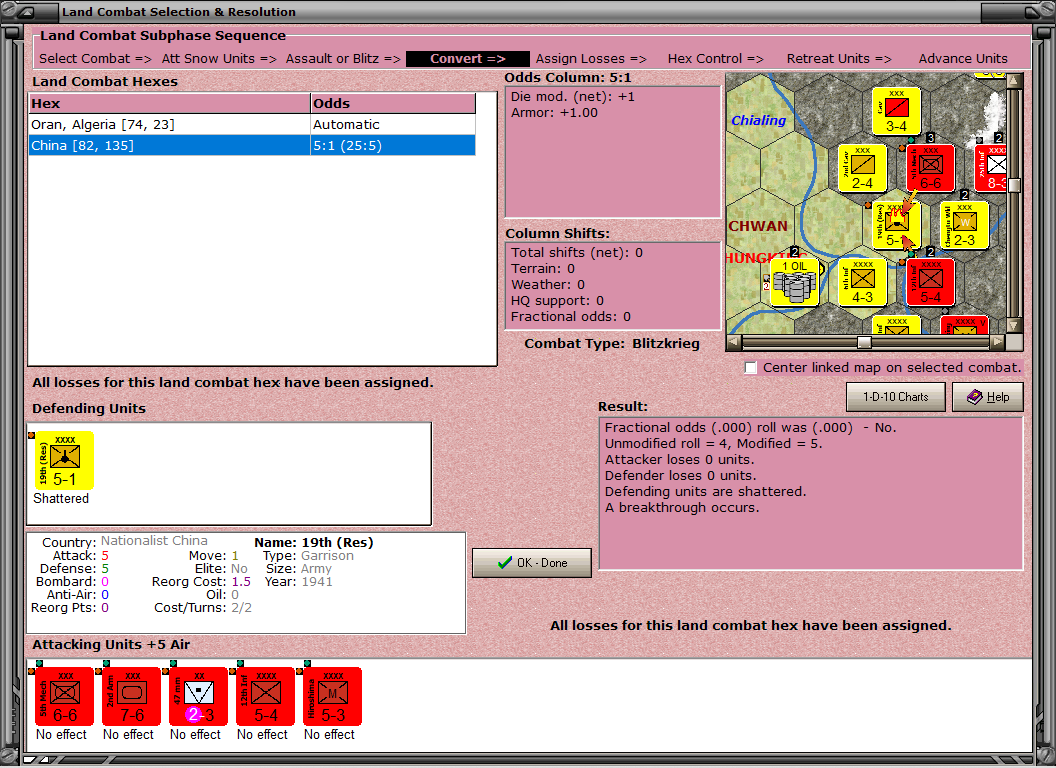Viewport: 1056px width, 768px height.
Task: Click the Chialing river label on map
Action: (758, 121)
